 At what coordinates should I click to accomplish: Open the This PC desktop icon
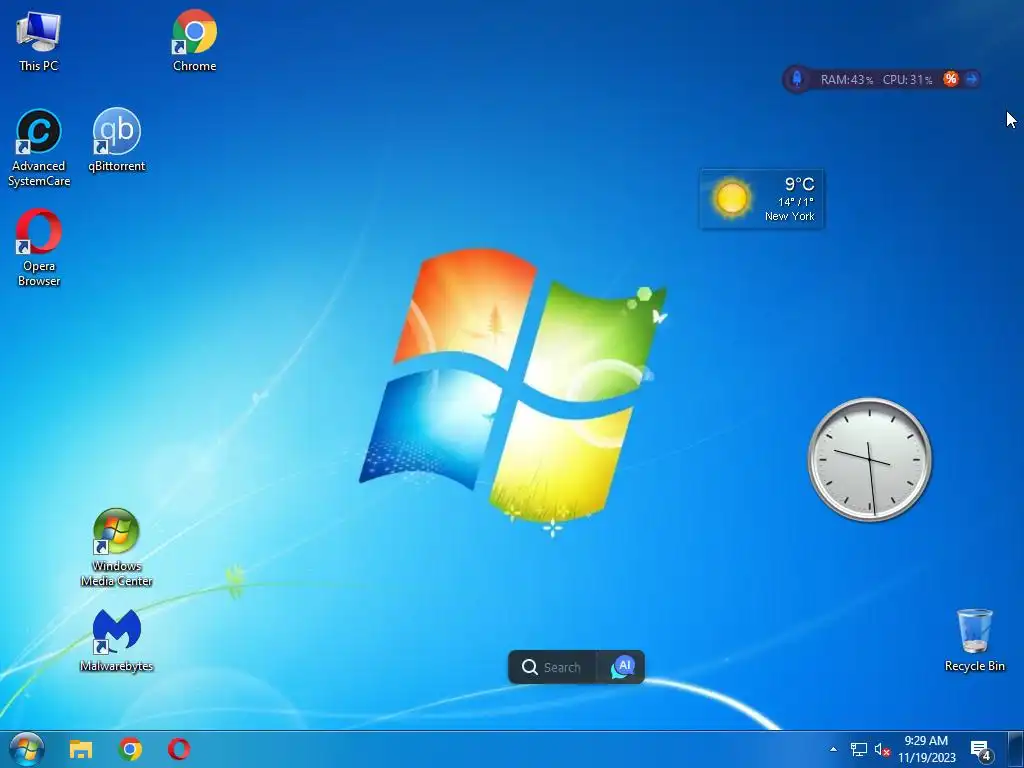39,41
